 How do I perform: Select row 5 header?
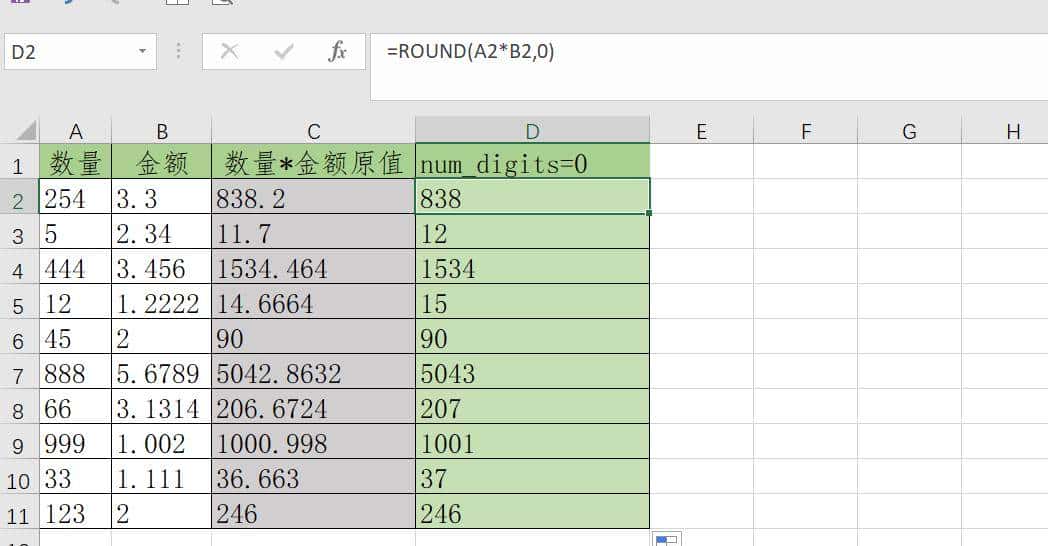pyautogui.click(x=19, y=301)
